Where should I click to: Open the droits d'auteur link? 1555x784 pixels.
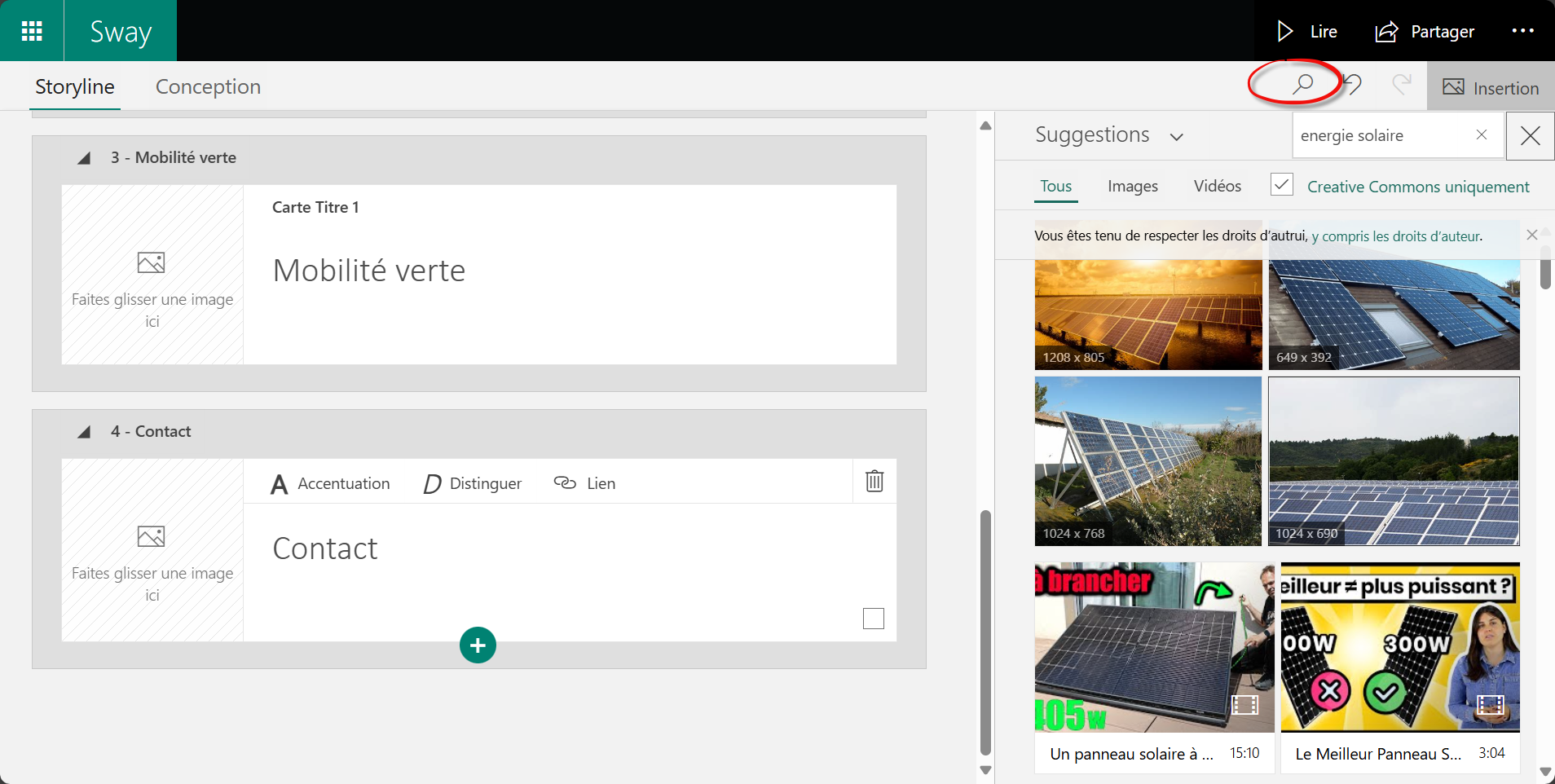coord(1397,236)
